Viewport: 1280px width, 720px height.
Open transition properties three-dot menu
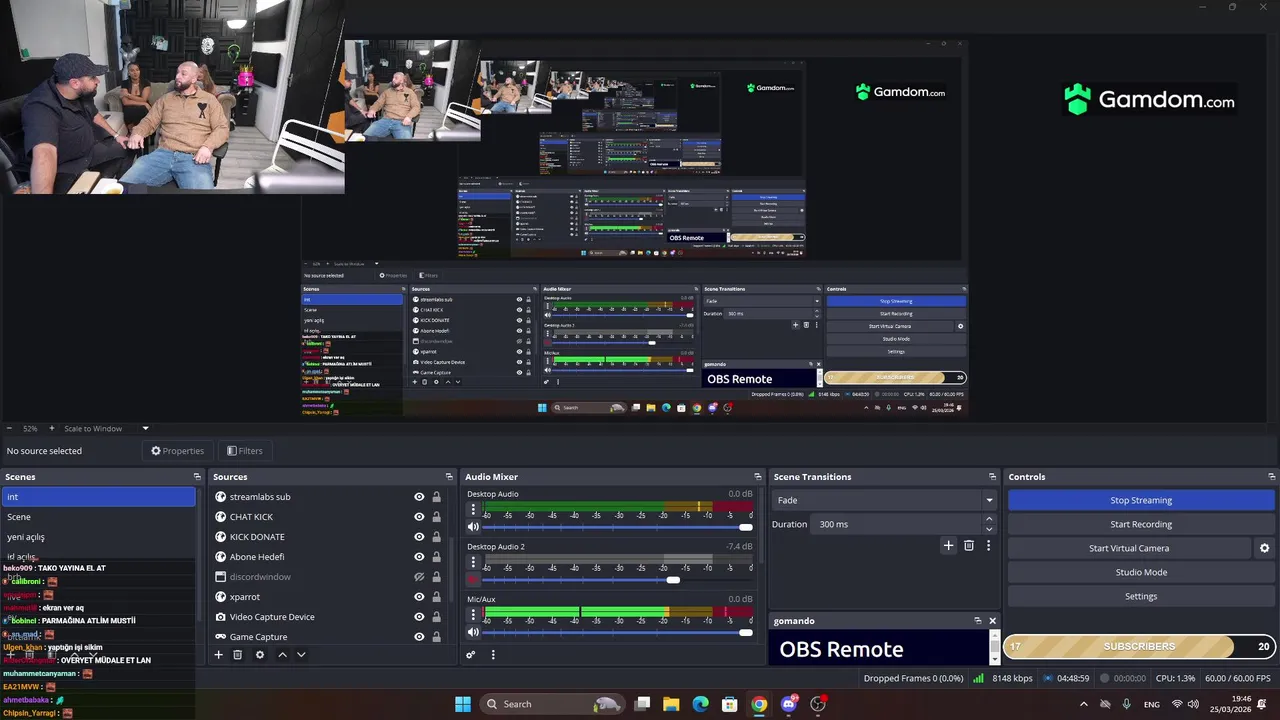tap(988, 545)
